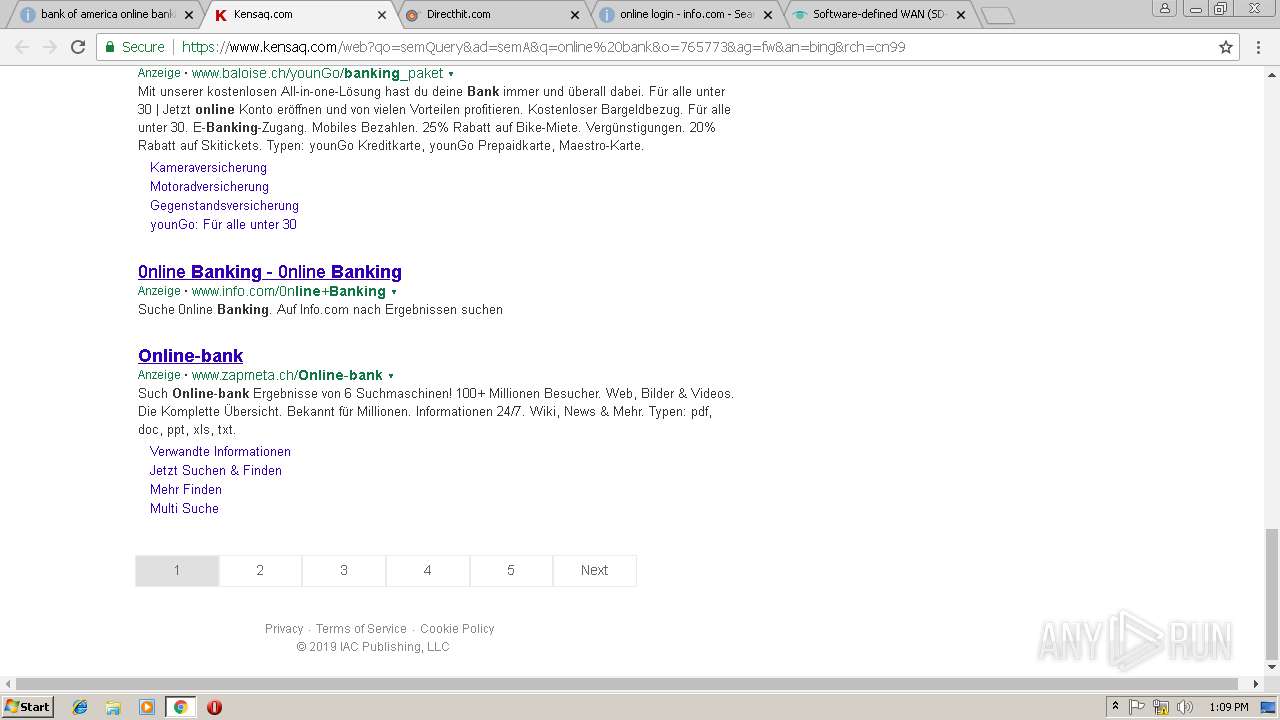Image resolution: width=1280 pixels, height=720 pixels.
Task: Close the bank of america online tab
Action: (189, 15)
